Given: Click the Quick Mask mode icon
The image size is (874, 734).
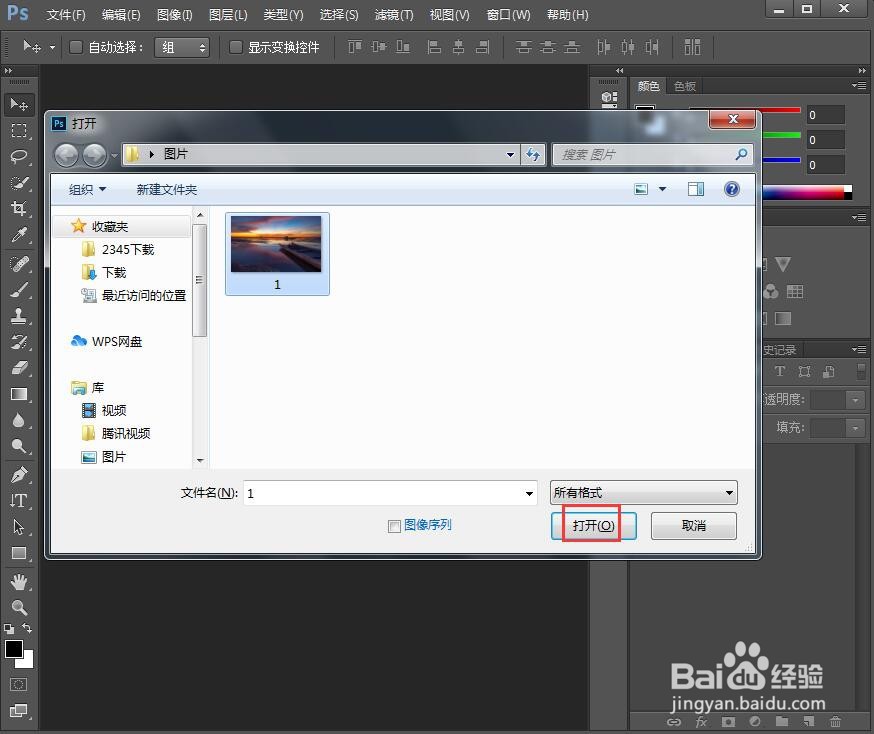Looking at the screenshot, I should tap(18, 684).
